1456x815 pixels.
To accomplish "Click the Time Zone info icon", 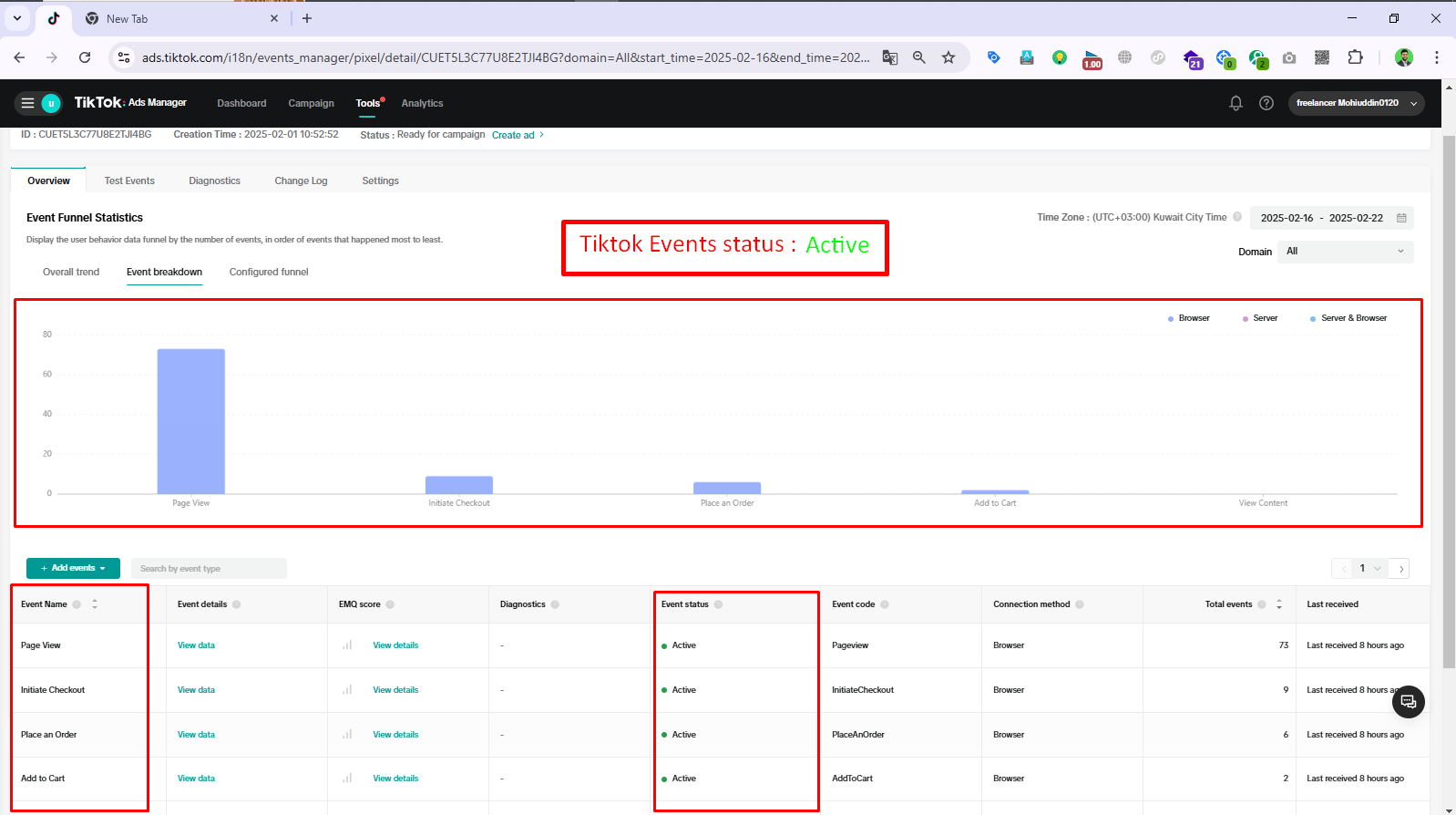I will click(x=1237, y=217).
